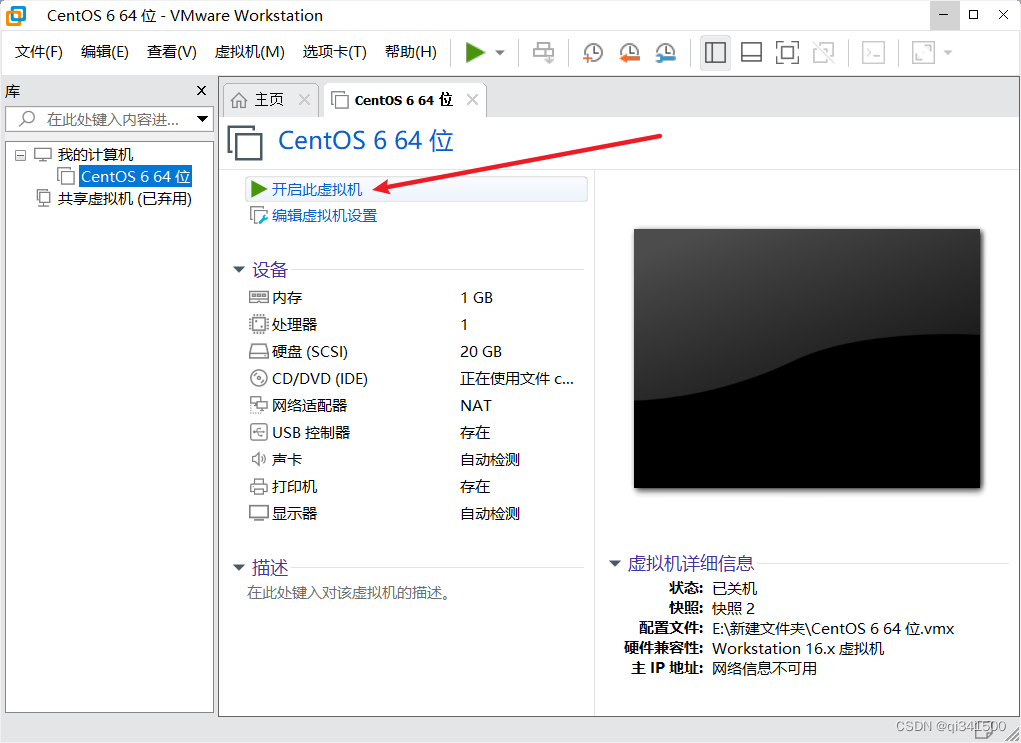Screen dimensions: 1021x743
Task: Click the network icon beside 网络适配器
Action: [x=259, y=406]
